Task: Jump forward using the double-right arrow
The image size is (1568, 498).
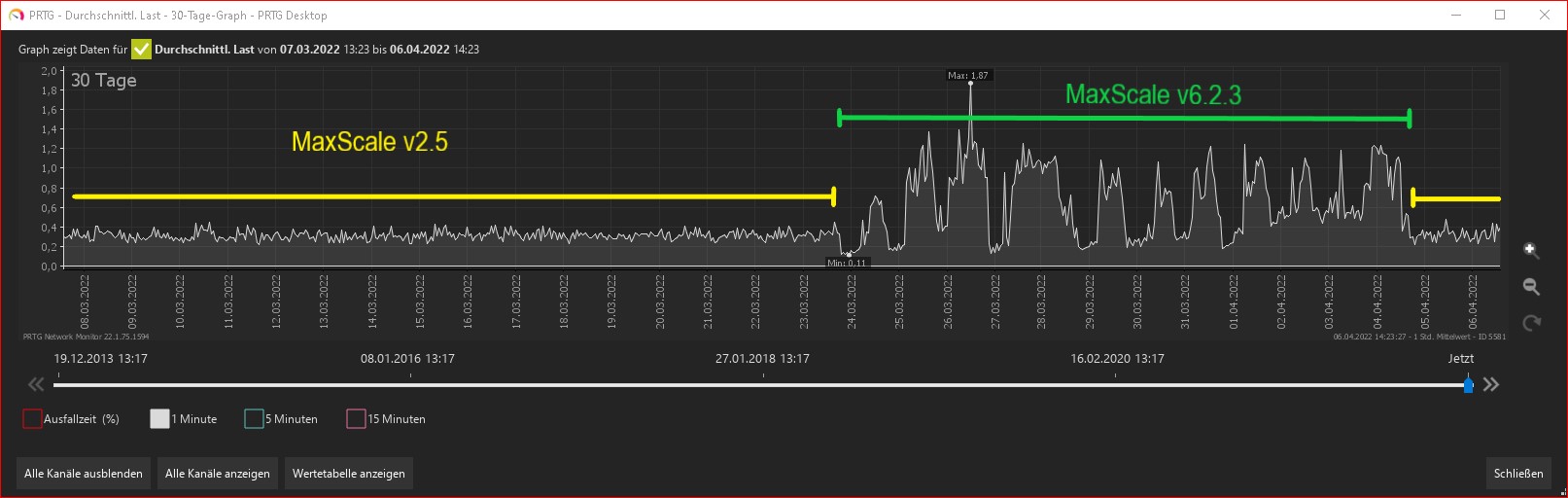Action: coord(1491,384)
